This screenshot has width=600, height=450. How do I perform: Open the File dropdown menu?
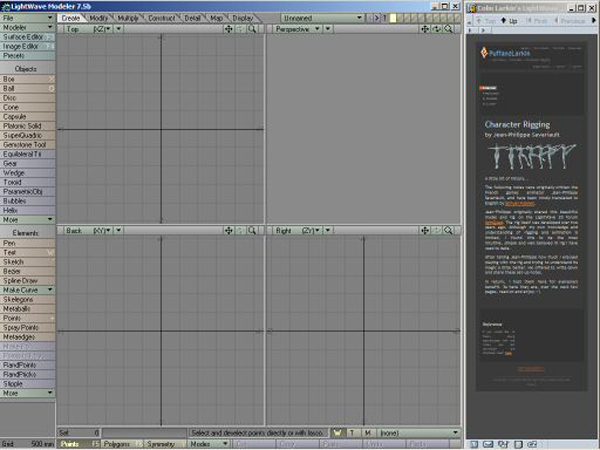point(28,18)
